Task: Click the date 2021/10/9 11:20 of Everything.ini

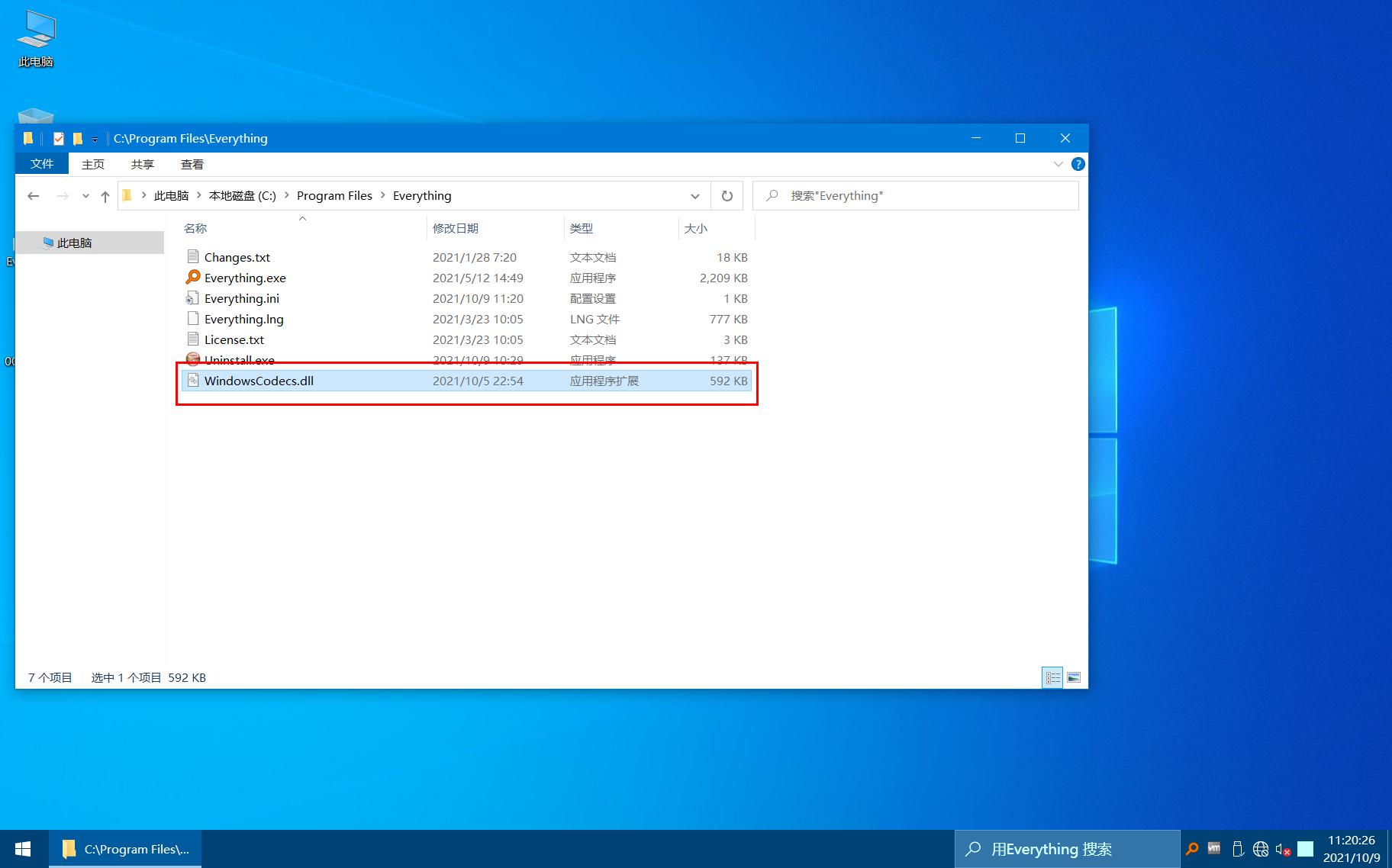Action: click(478, 298)
